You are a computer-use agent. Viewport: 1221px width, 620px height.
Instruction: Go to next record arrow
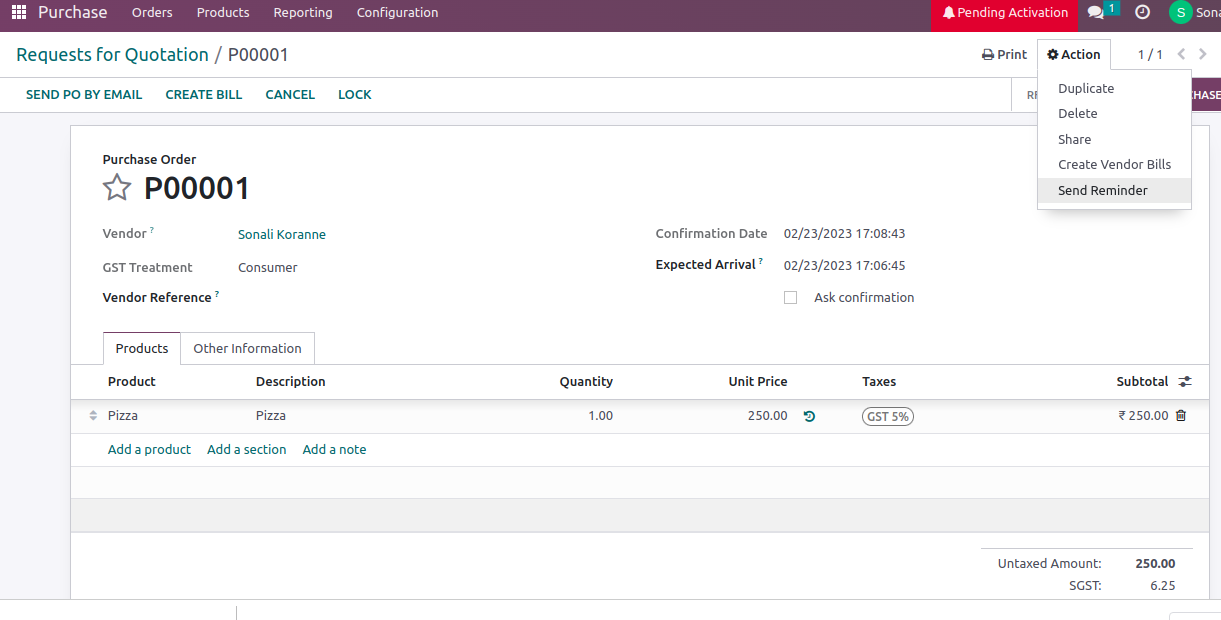(x=1202, y=54)
